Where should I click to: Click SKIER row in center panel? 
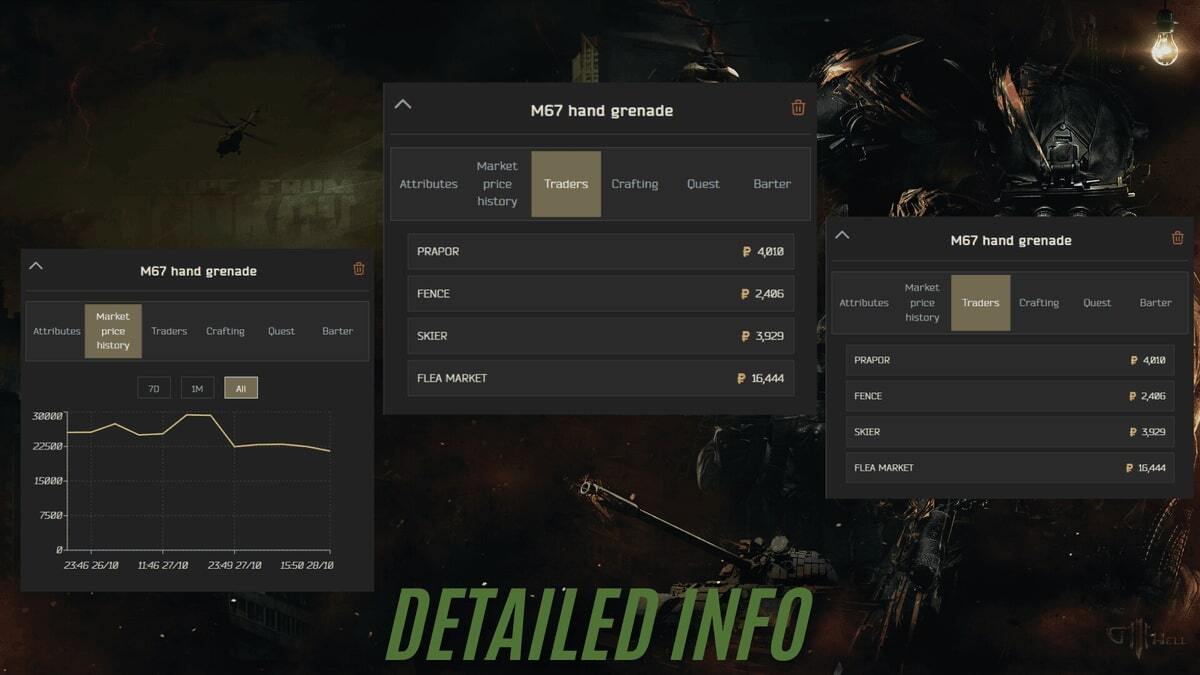point(601,336)
